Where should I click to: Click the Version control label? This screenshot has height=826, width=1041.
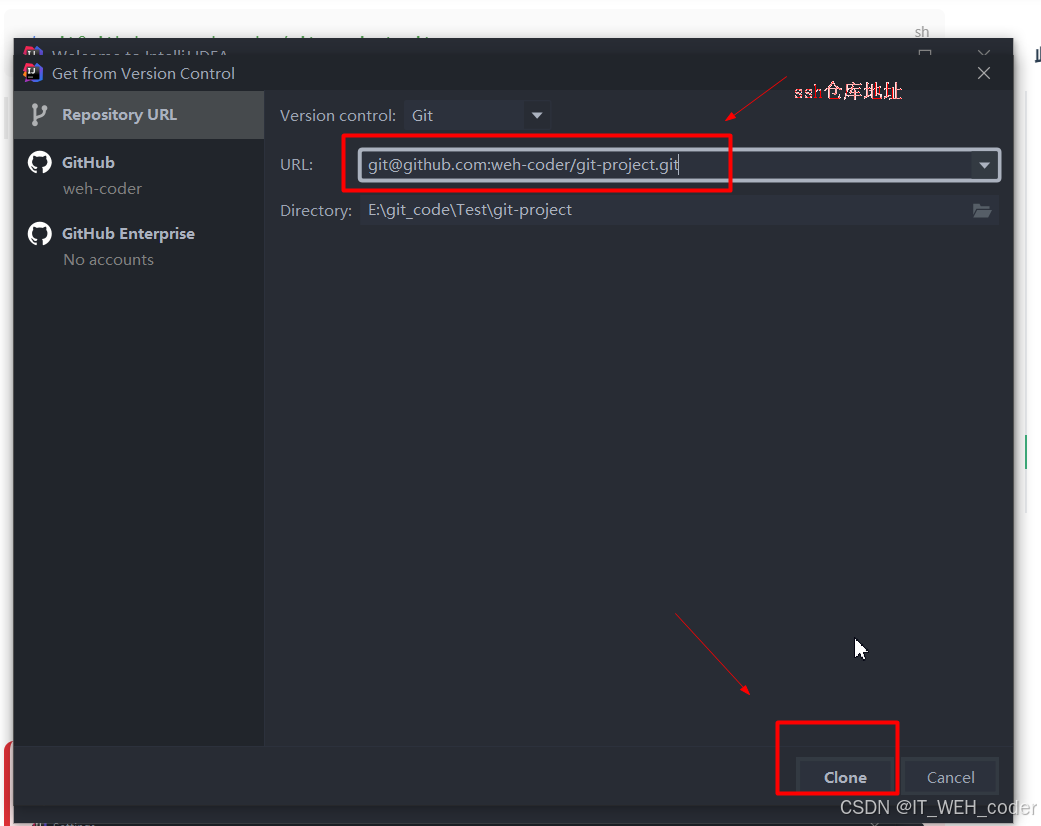(x=338, y=116)
